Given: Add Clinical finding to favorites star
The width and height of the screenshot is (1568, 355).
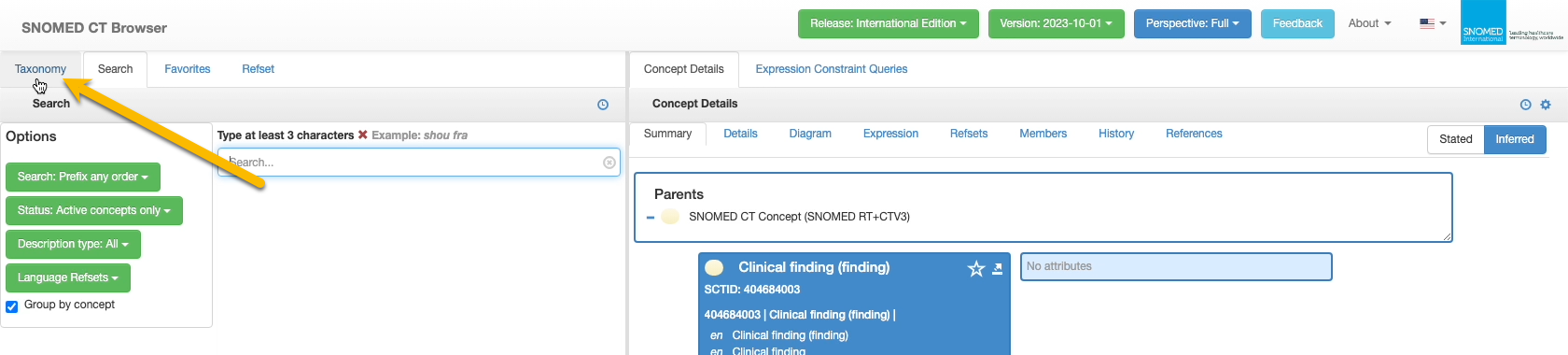Looking at the screenshot, I should pos(976,269).
